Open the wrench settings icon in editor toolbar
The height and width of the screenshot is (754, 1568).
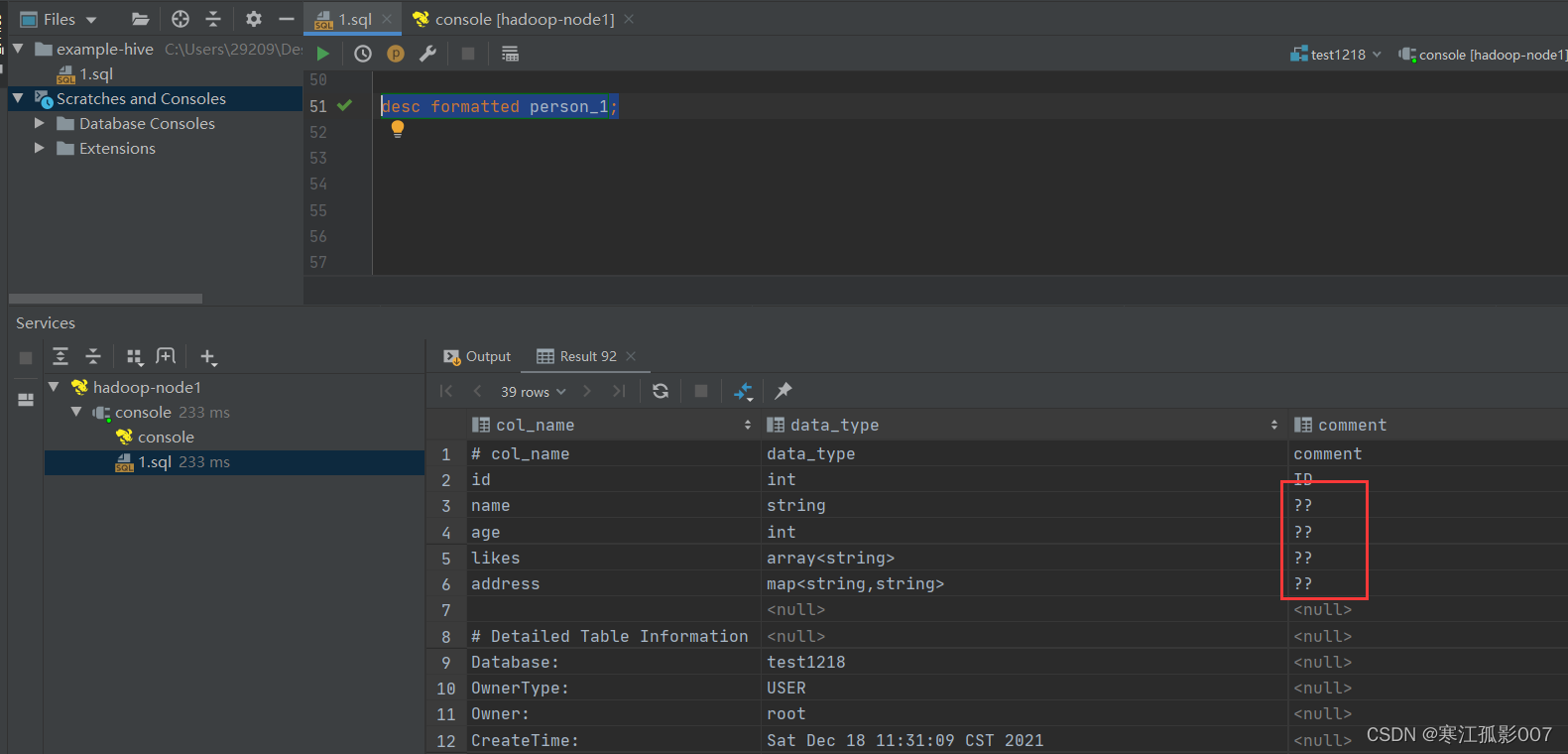point(427,54)
